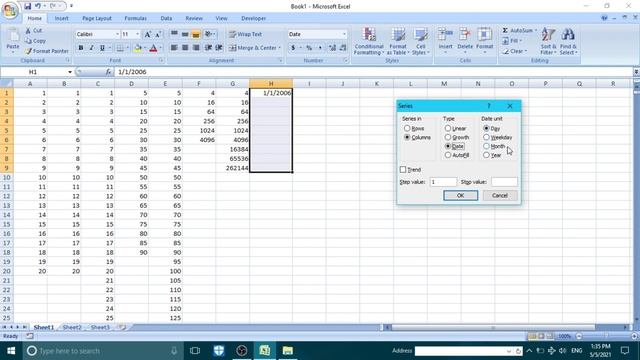Open Conditional Formatting
The width and height of the screenshot is (640, 360).
369,41
